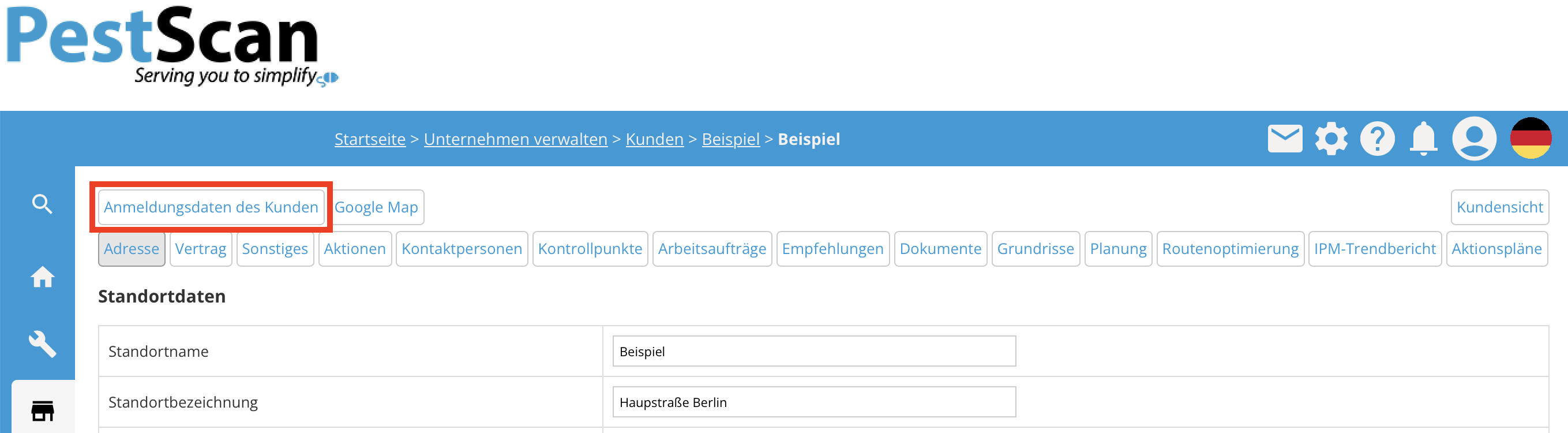Image resolution: width=1568 pixels, height=433 pixels.
Task: Click the home icon in the sidebar
Action: [42, 277]
